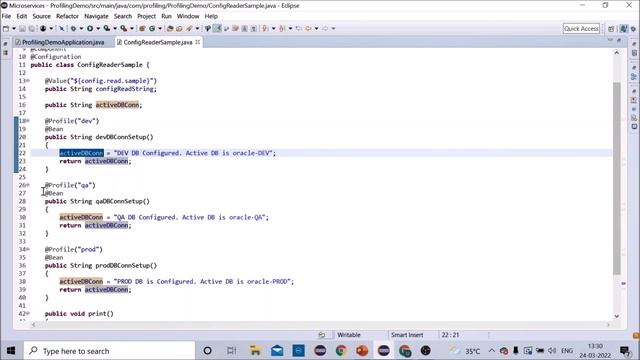Close the ConfigReaderSample.java tab
Screen dimensions: 640x360
point(198,42)
